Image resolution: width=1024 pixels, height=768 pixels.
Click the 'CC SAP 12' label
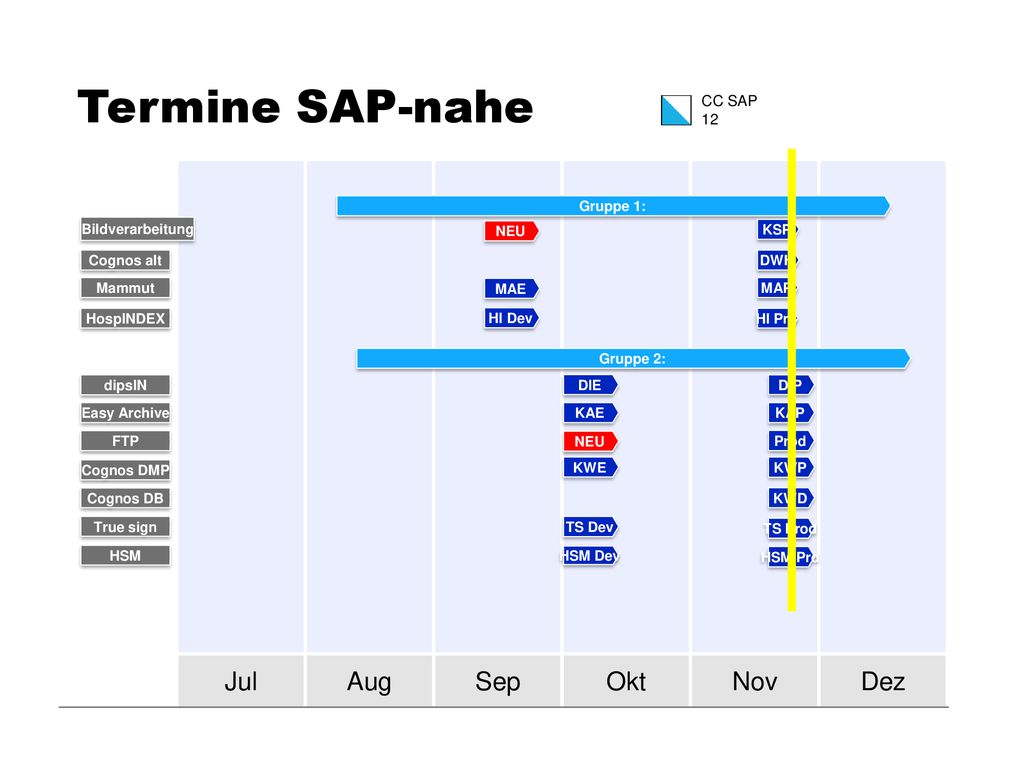click(729, 110)
